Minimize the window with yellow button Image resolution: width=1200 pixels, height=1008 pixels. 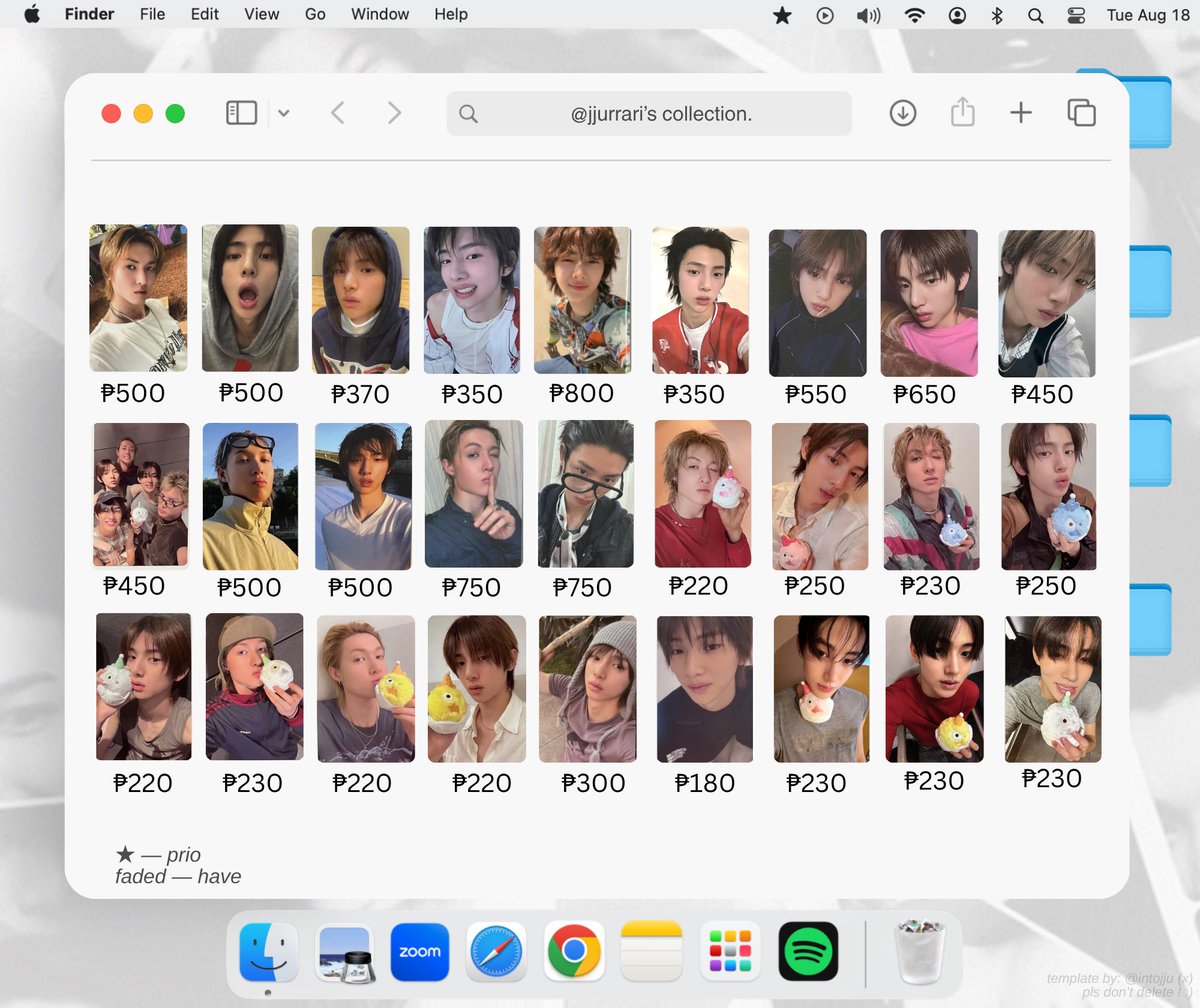(x=143, y=114)
